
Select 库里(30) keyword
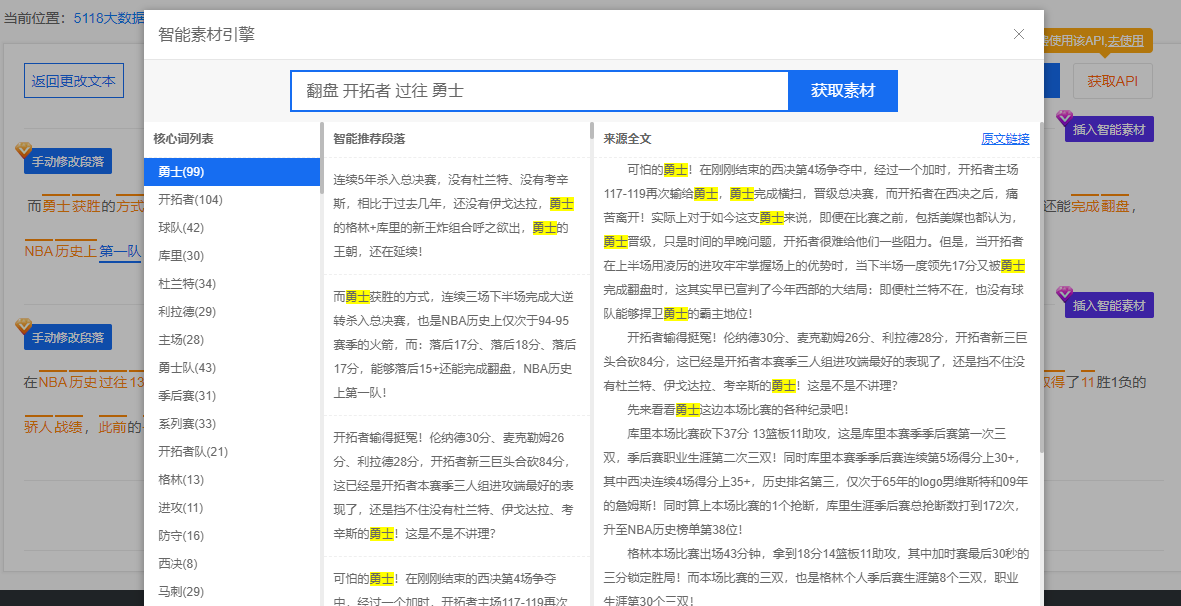point(232,256)
